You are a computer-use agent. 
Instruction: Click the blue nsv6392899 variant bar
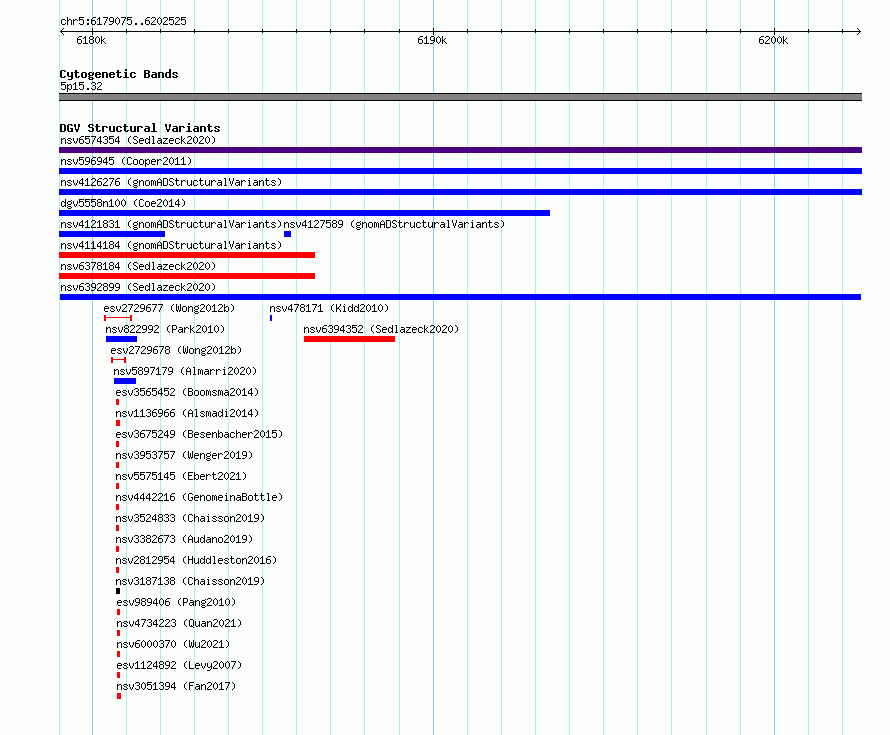pyautogui.click(x=460, y=297)
